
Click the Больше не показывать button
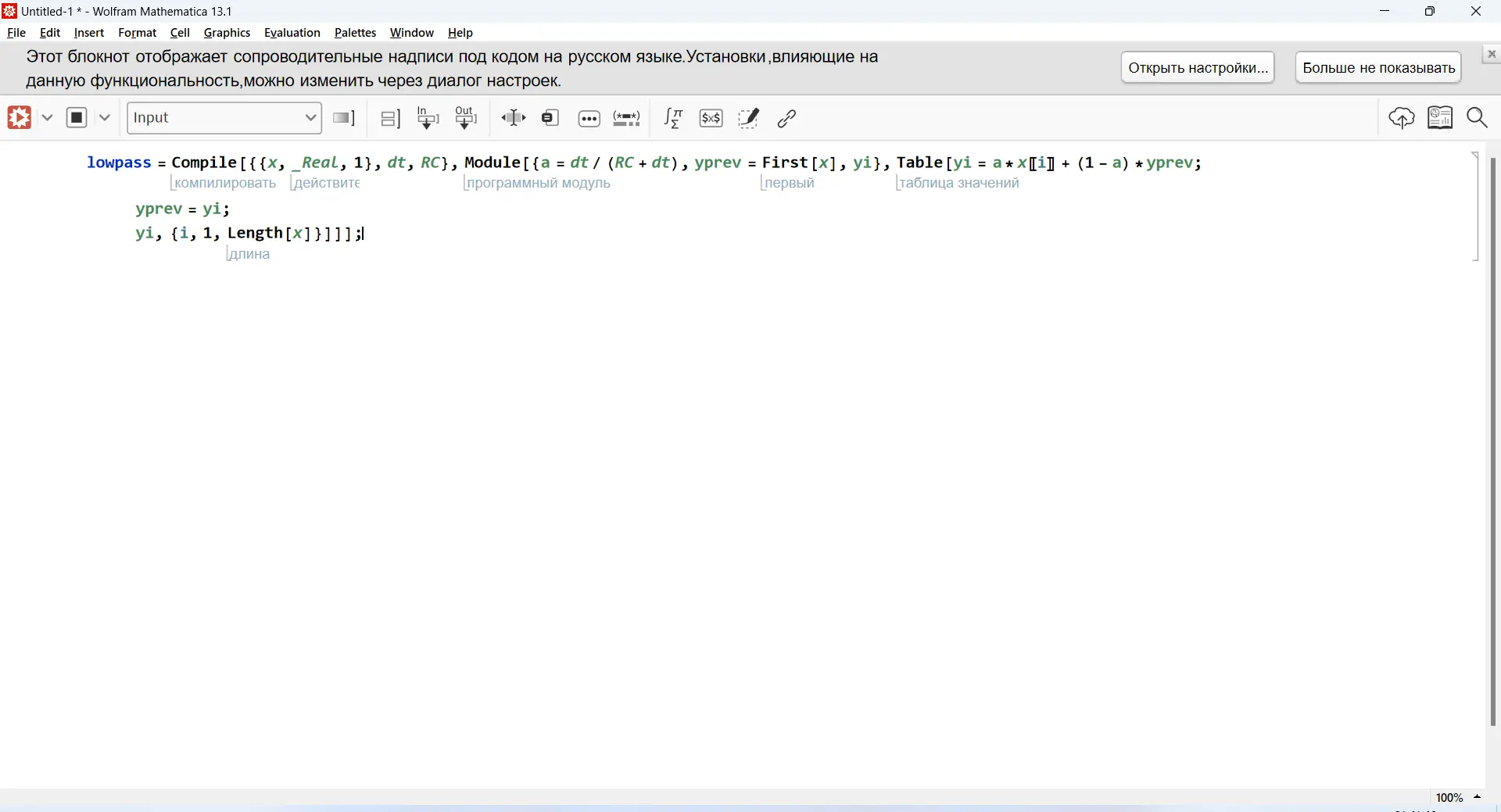[x=1378, y=68]
